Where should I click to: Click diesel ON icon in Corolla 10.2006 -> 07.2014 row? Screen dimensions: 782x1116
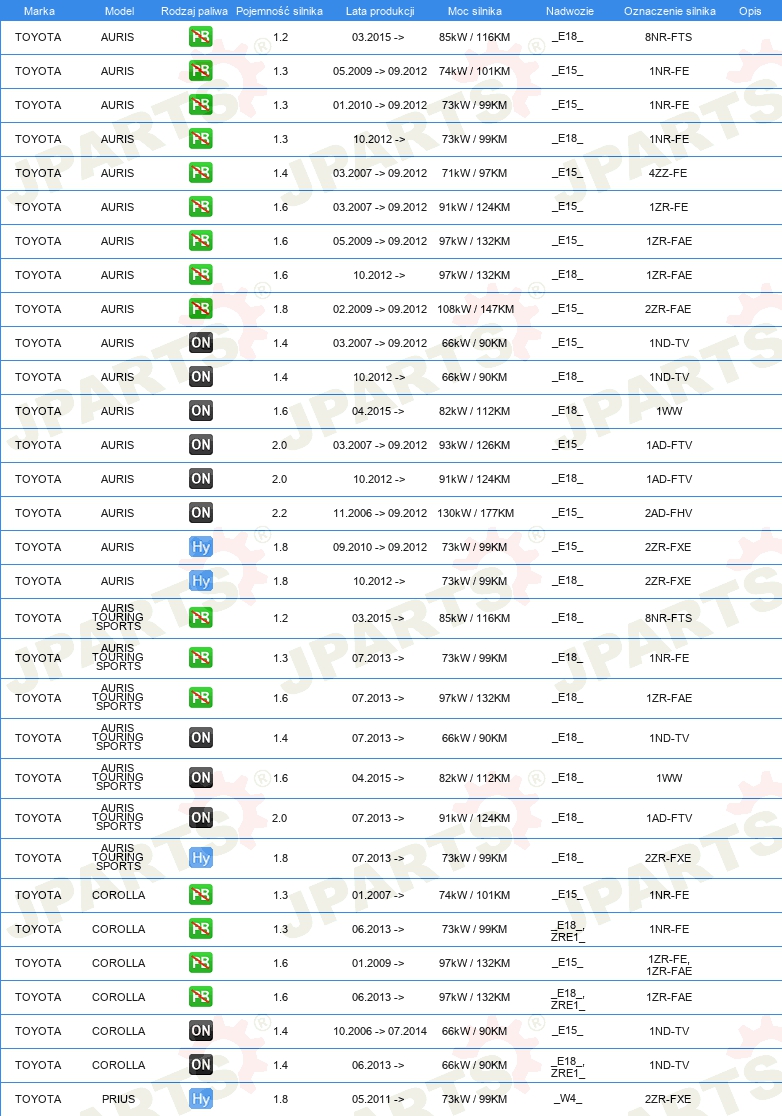[201, 1031]
